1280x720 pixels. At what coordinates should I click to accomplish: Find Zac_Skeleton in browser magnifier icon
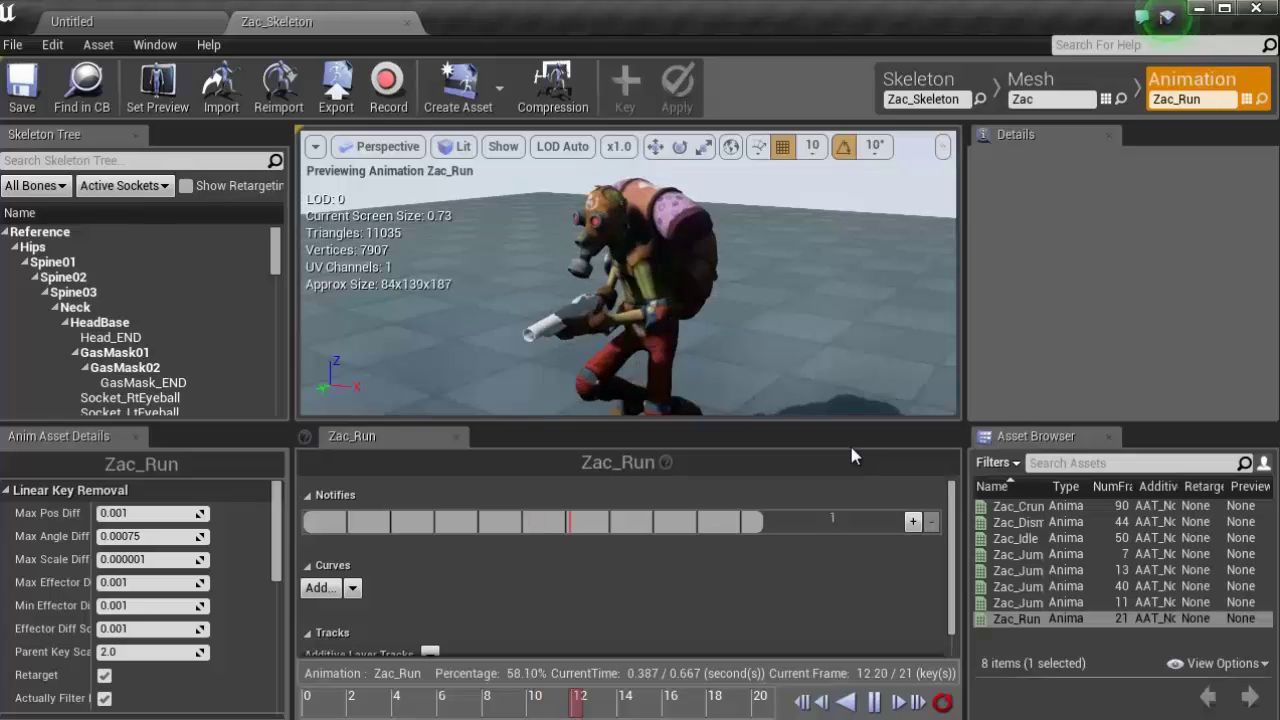pyautogui.click(x=980, y=99)
